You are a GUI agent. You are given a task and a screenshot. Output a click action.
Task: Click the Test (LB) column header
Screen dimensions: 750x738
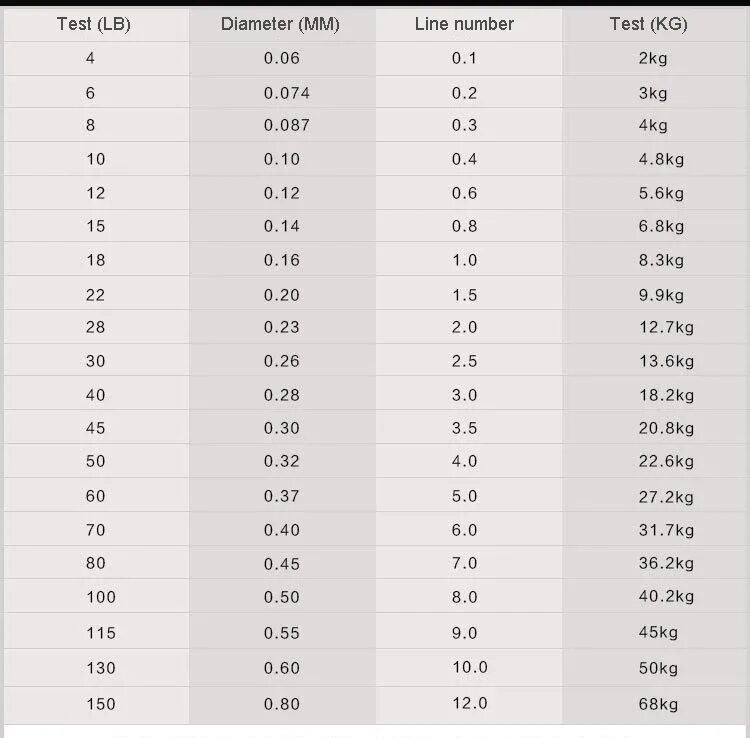click(94, 24)
